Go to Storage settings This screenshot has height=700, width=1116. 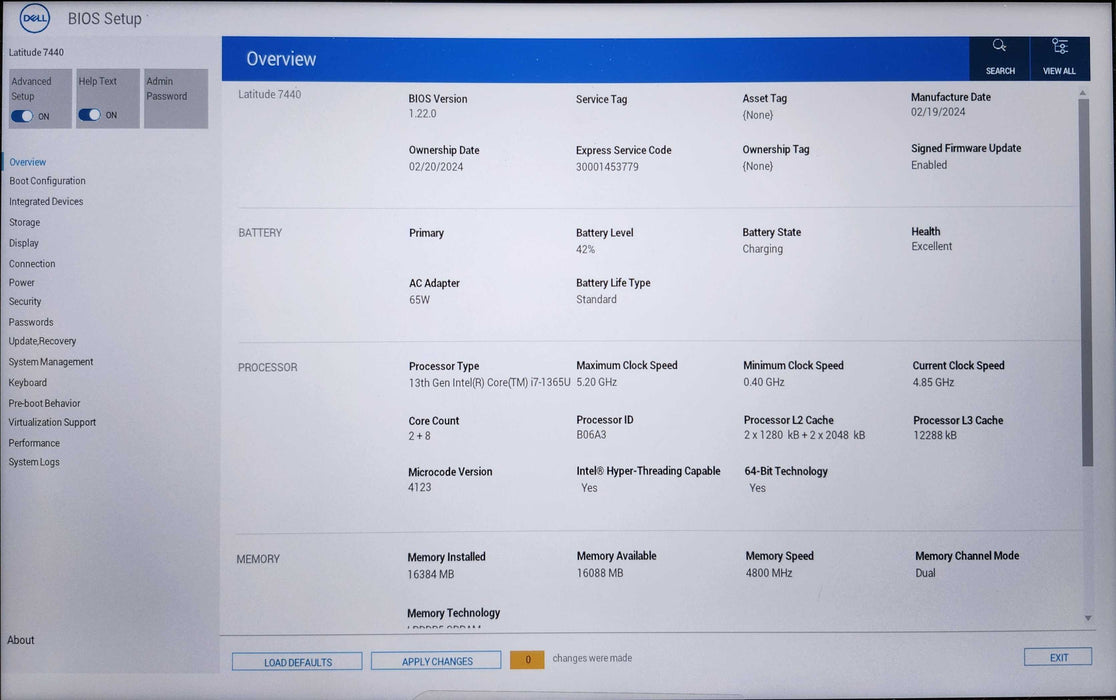tap(24, 222)
